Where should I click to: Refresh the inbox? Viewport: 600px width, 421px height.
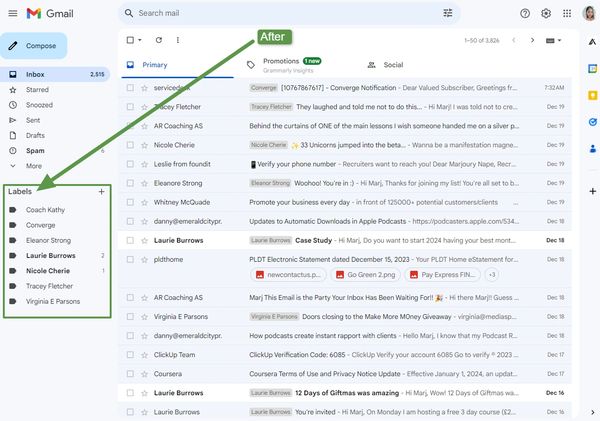(x=159, y=40)
